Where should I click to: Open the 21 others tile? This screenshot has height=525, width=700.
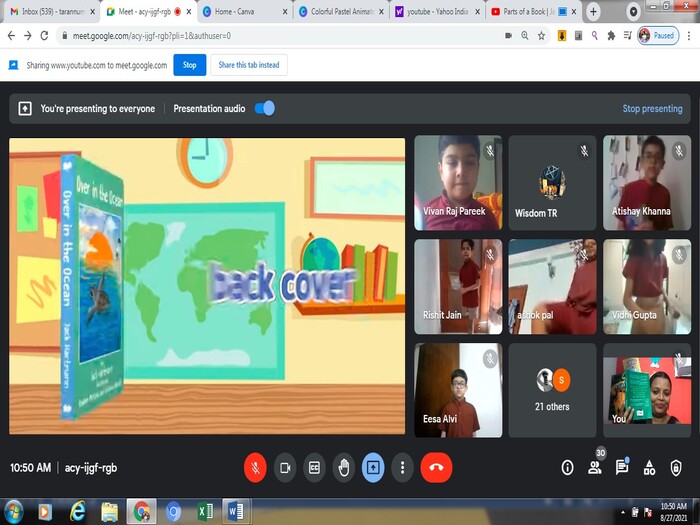[x=552, y=390]
